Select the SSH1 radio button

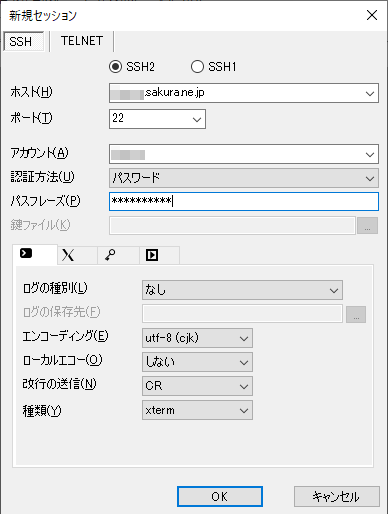point(197,67)
